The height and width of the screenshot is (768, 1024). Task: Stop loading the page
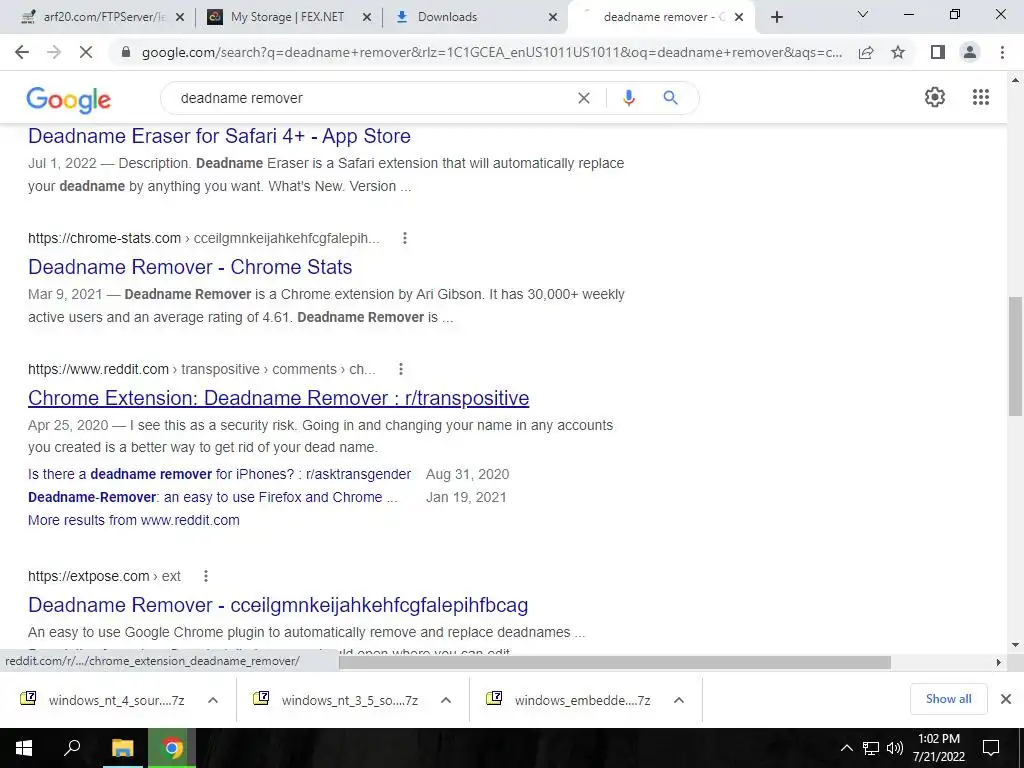click(x=86, y=52)
